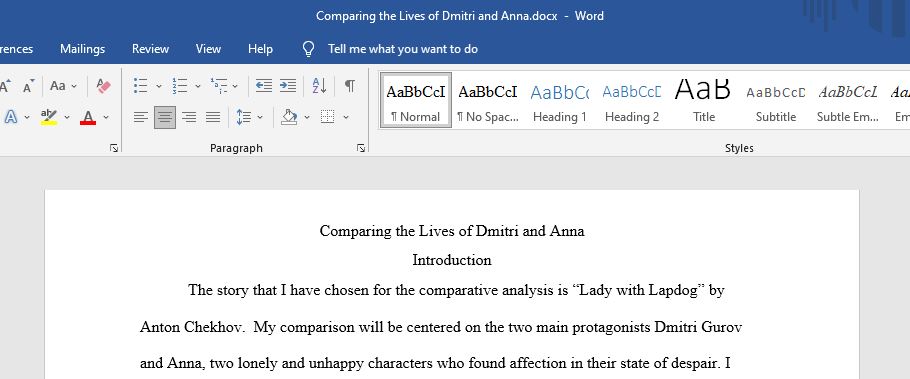Apply the Normal style
The height and width of the screenshot is (379, 910).
click(x=416, y=100)
